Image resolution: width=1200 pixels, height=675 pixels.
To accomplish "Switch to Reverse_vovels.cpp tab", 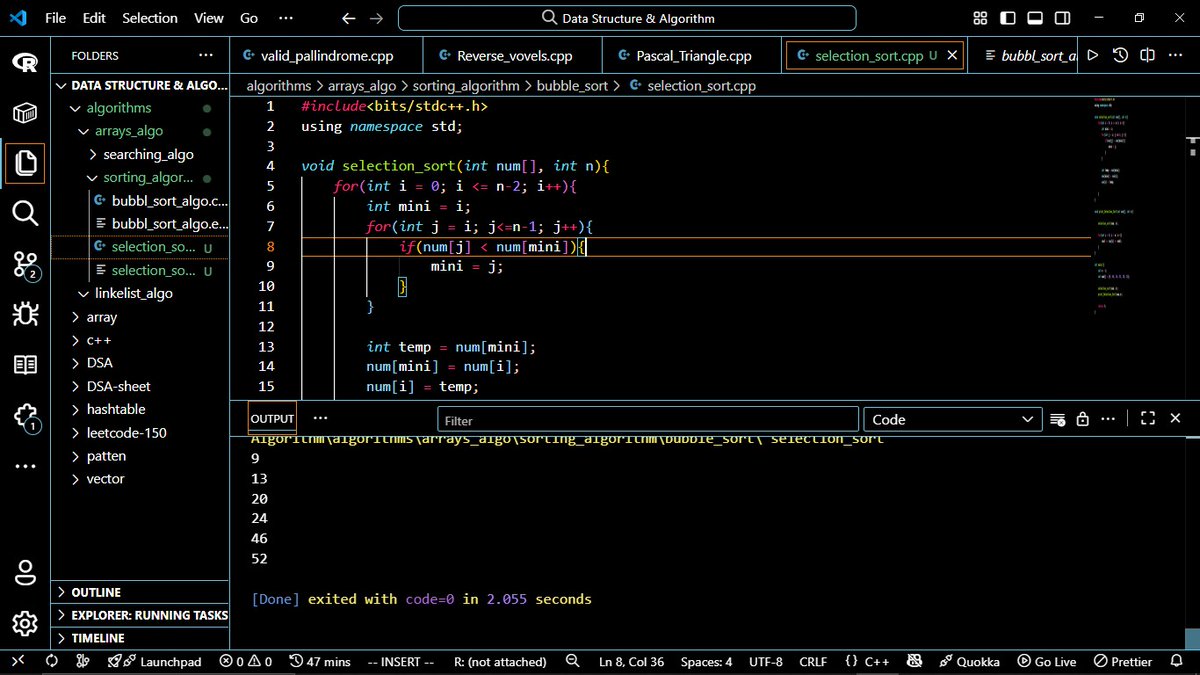I will point(512,56).
